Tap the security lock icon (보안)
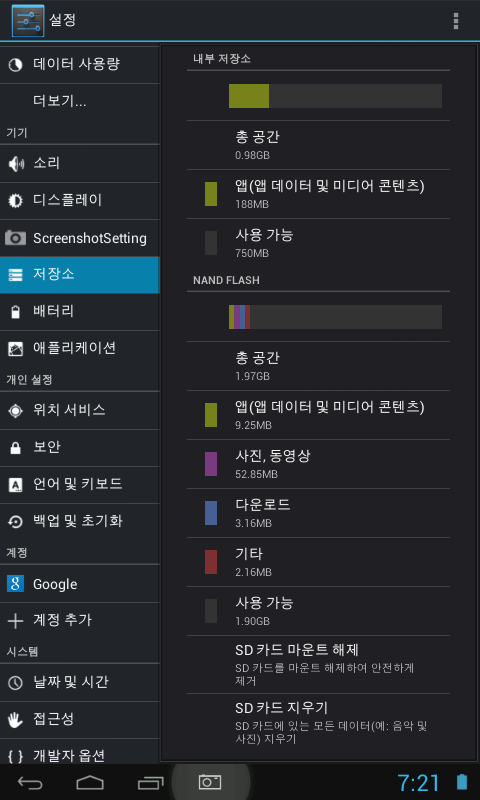The image size is (480, 800). coord(15,447)
